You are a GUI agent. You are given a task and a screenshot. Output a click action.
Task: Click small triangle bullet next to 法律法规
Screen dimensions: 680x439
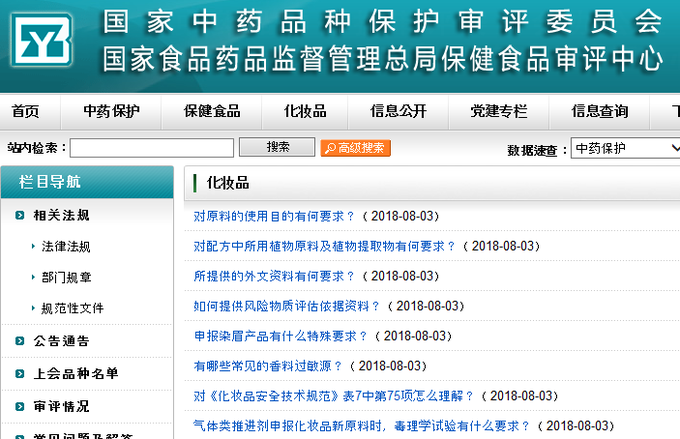point(33,246)
